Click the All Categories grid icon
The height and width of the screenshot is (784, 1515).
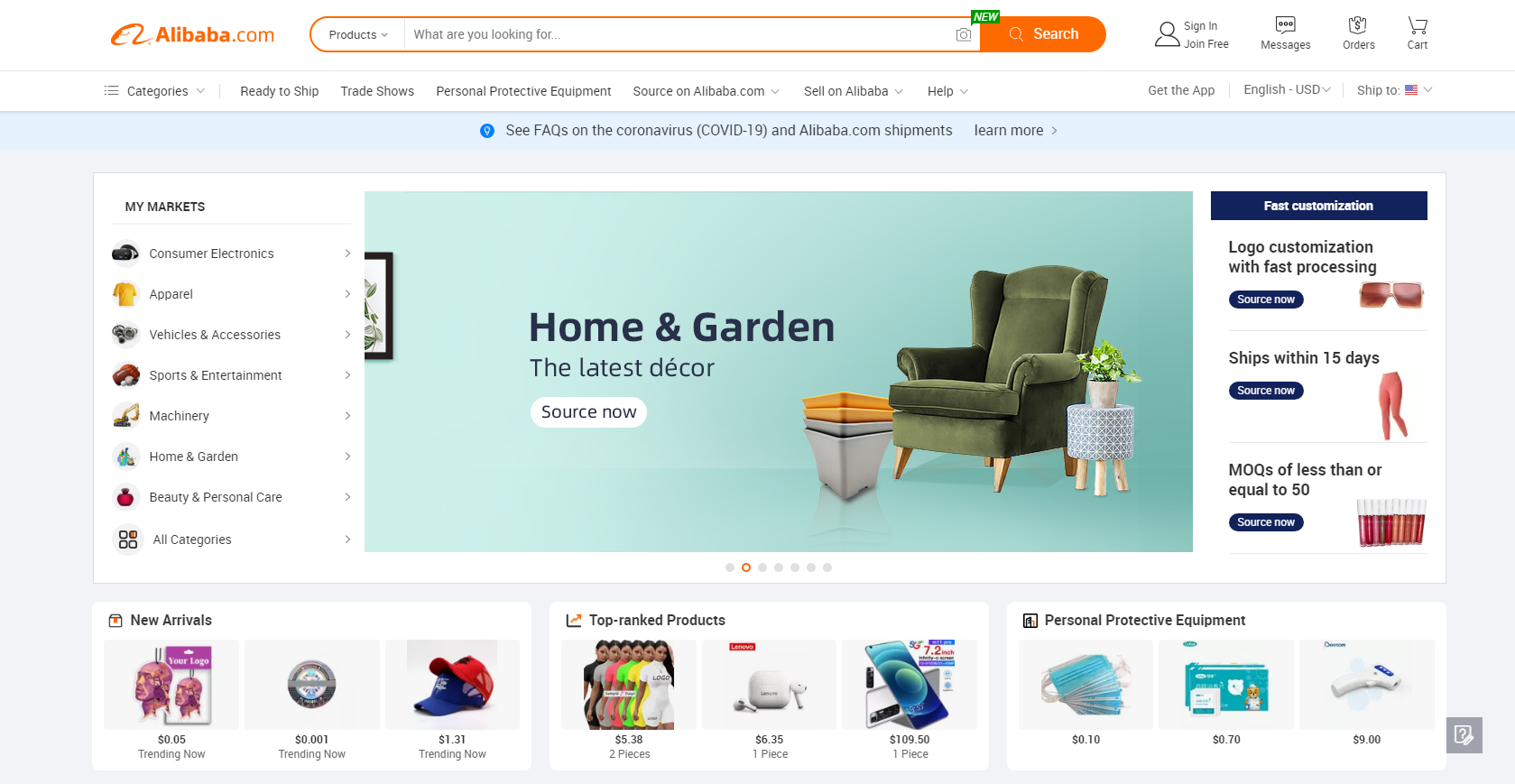tap(128, 540)
